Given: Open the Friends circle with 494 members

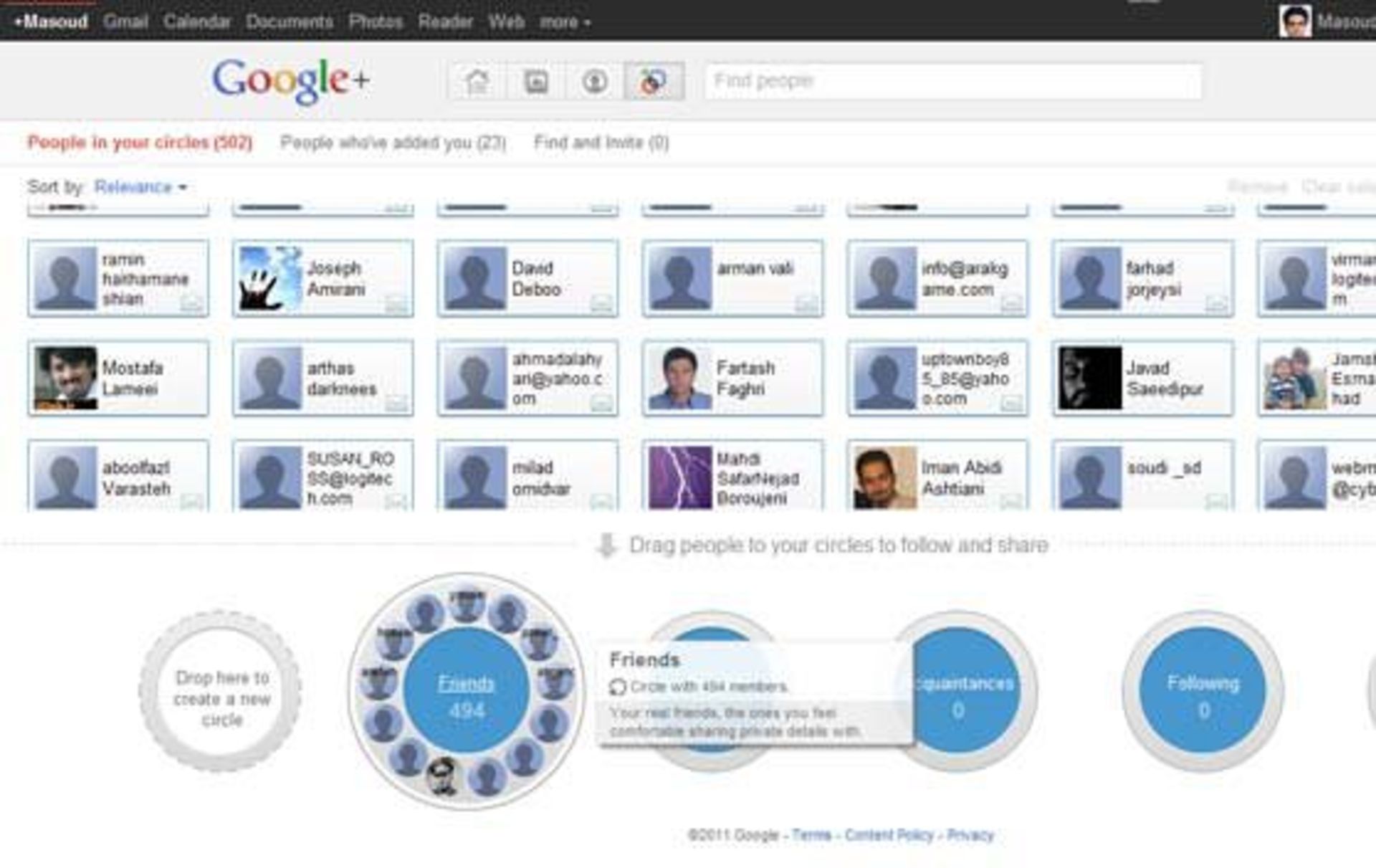Looking at the screenshot, I should pos(466,691).
